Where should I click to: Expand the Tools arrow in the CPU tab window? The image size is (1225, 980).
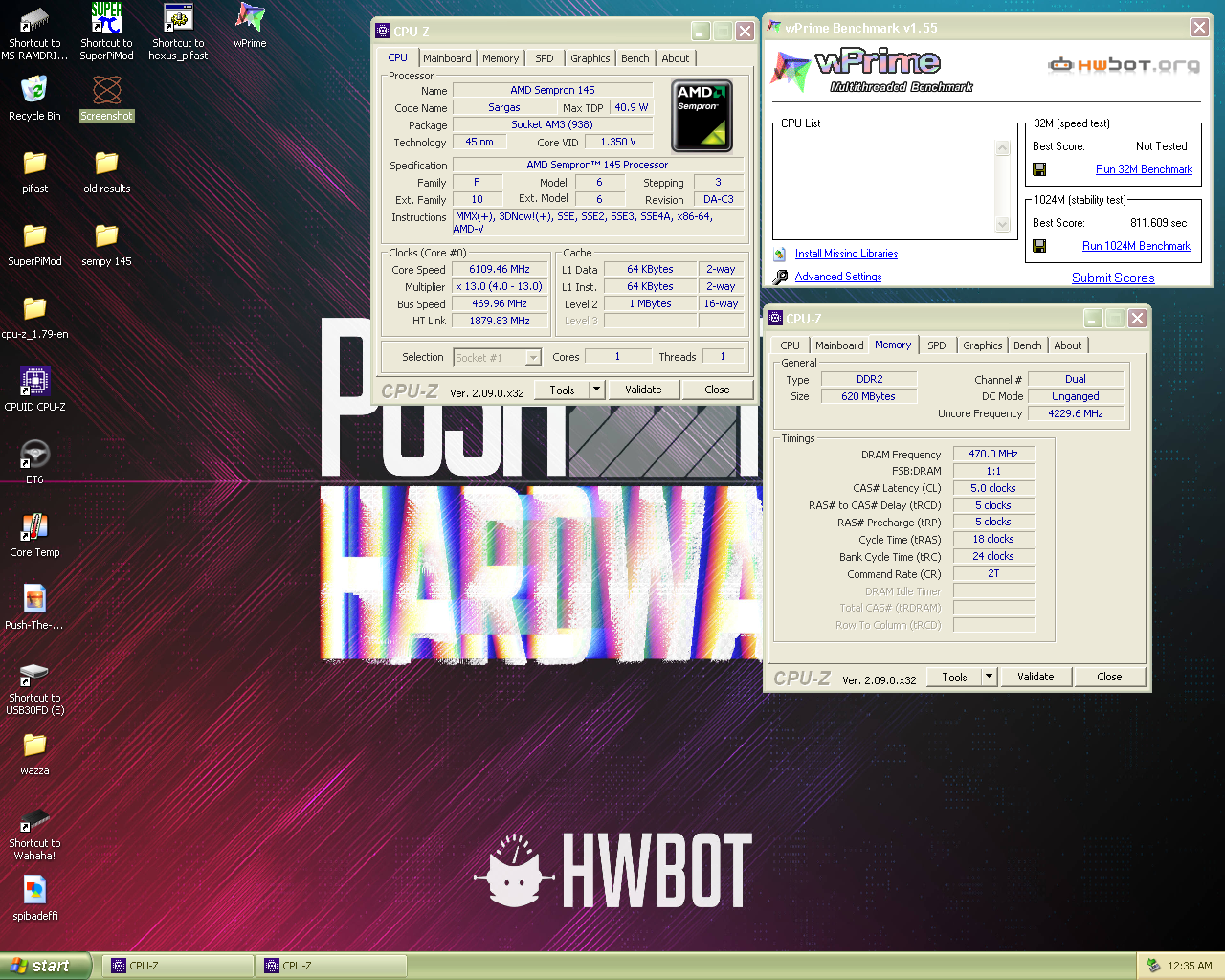click(x=597, y=390)
